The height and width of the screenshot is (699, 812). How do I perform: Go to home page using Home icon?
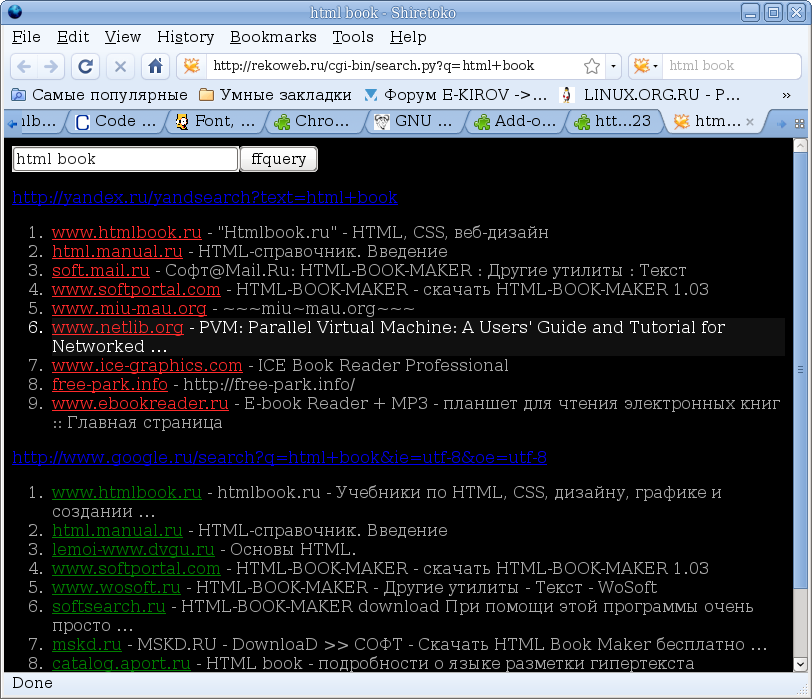tap(152, 66)
